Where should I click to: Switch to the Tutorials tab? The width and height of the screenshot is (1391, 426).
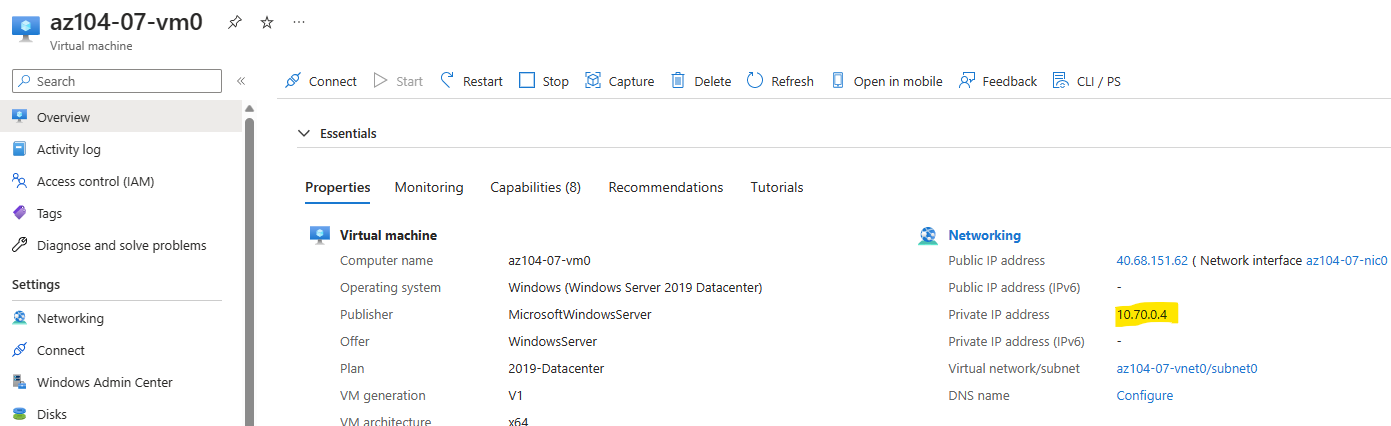click(x=777, y=187)
